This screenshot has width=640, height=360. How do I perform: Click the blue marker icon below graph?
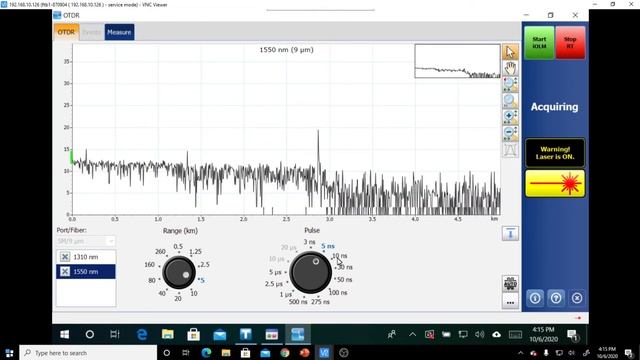click(x=510, y=233)
